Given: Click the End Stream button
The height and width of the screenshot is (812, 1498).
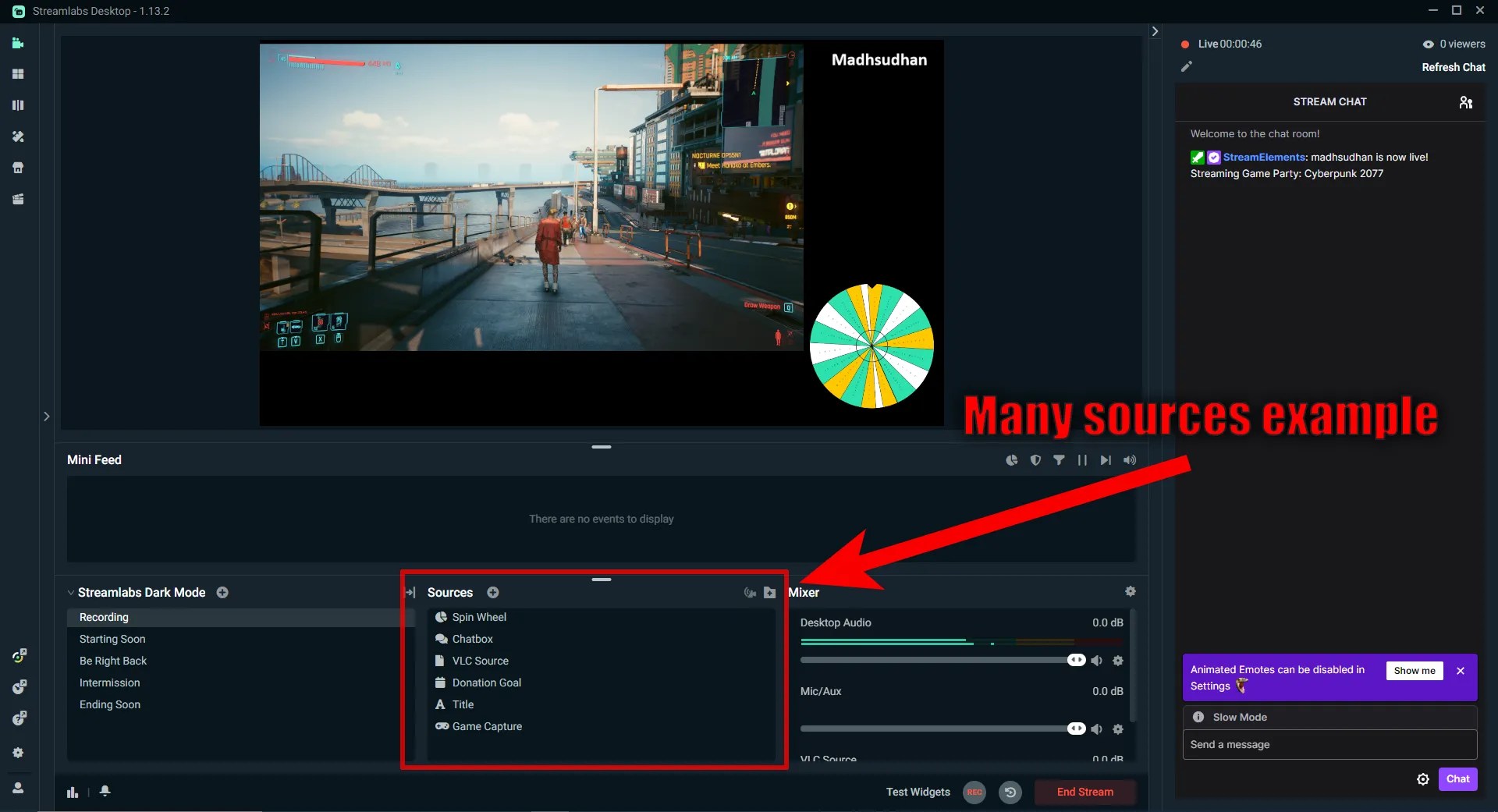Looking at the screenshot, I should 1085,792.
